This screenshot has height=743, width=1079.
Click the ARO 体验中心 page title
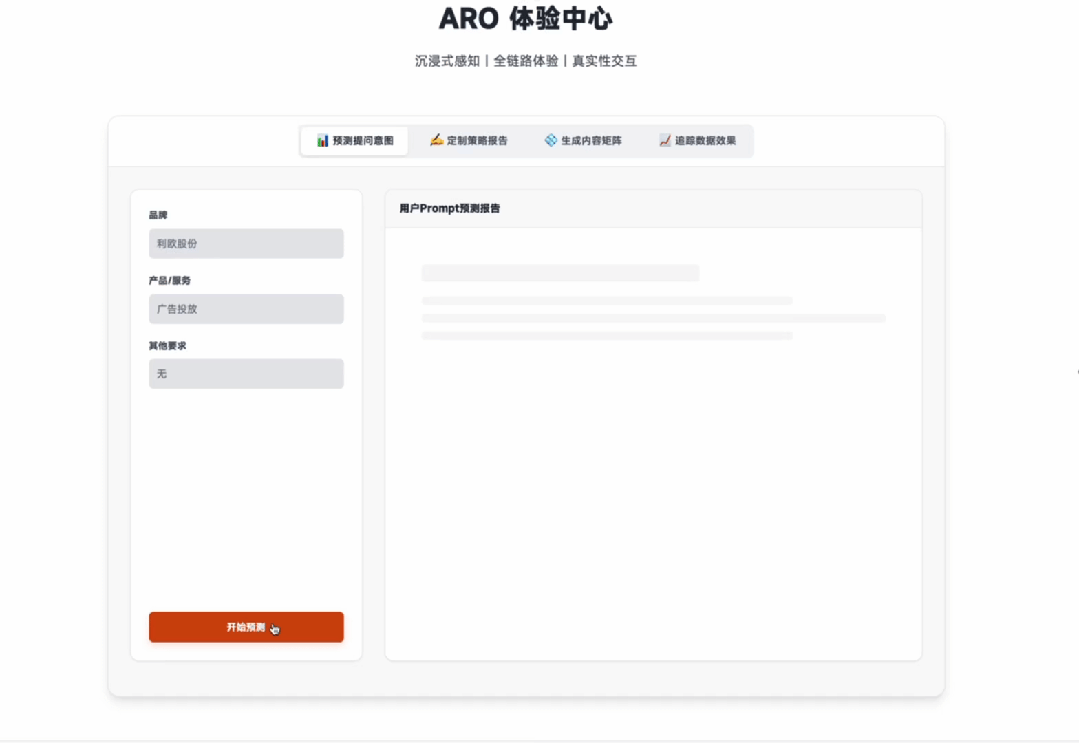tap(525, 18)
